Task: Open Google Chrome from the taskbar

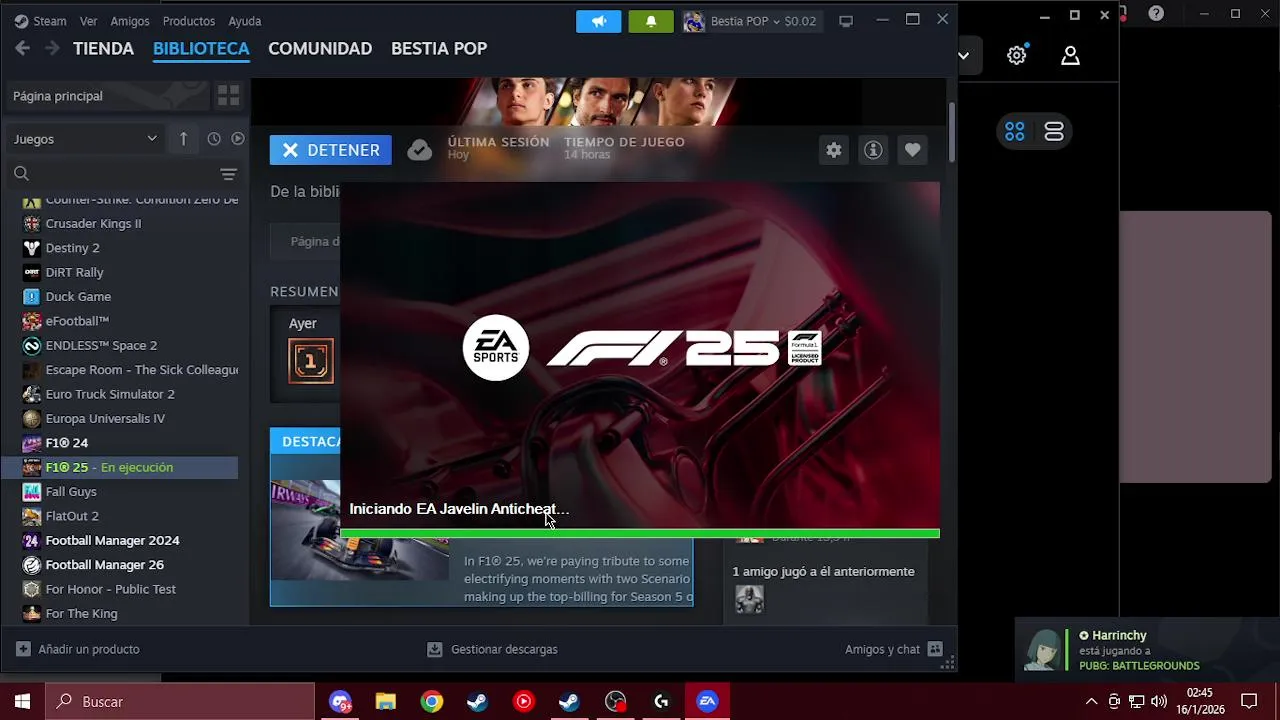Action: [x=432, y=702]
